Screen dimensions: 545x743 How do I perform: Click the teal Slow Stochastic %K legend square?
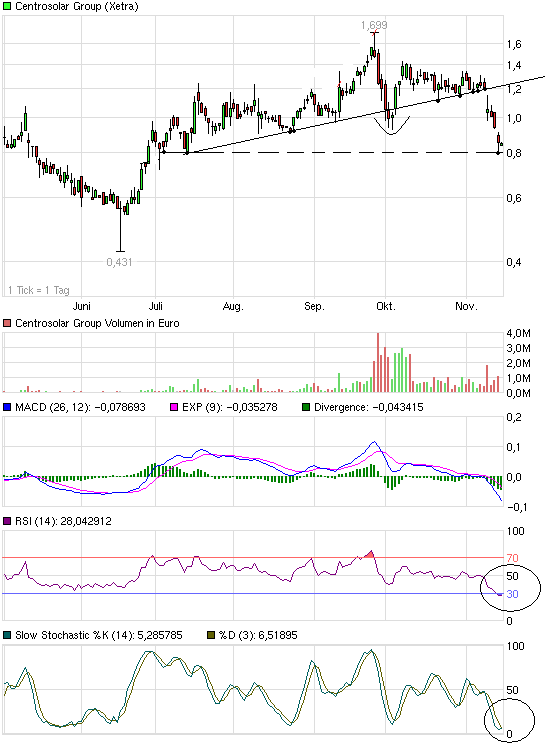[x=7, y=635]
